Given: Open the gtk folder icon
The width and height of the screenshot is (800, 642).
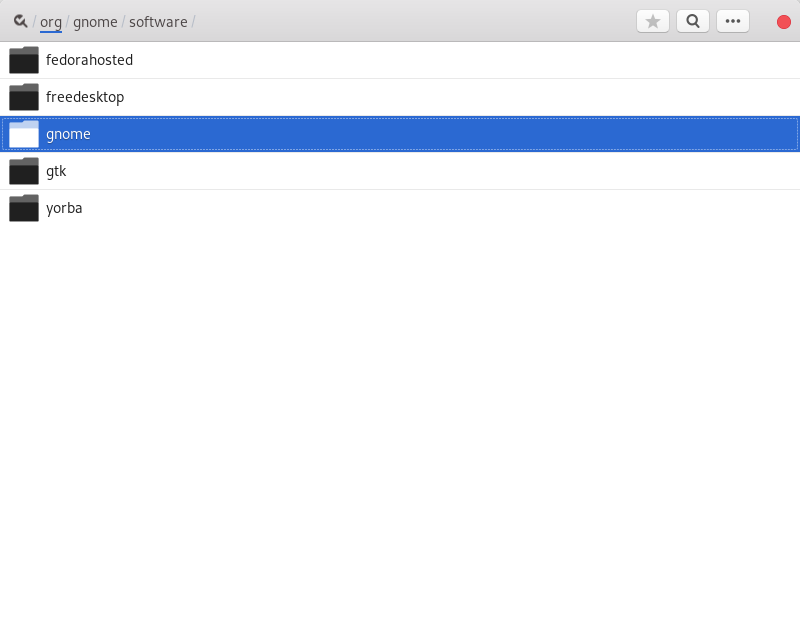Looking at the screenshot, I should [x=24, y=171].
